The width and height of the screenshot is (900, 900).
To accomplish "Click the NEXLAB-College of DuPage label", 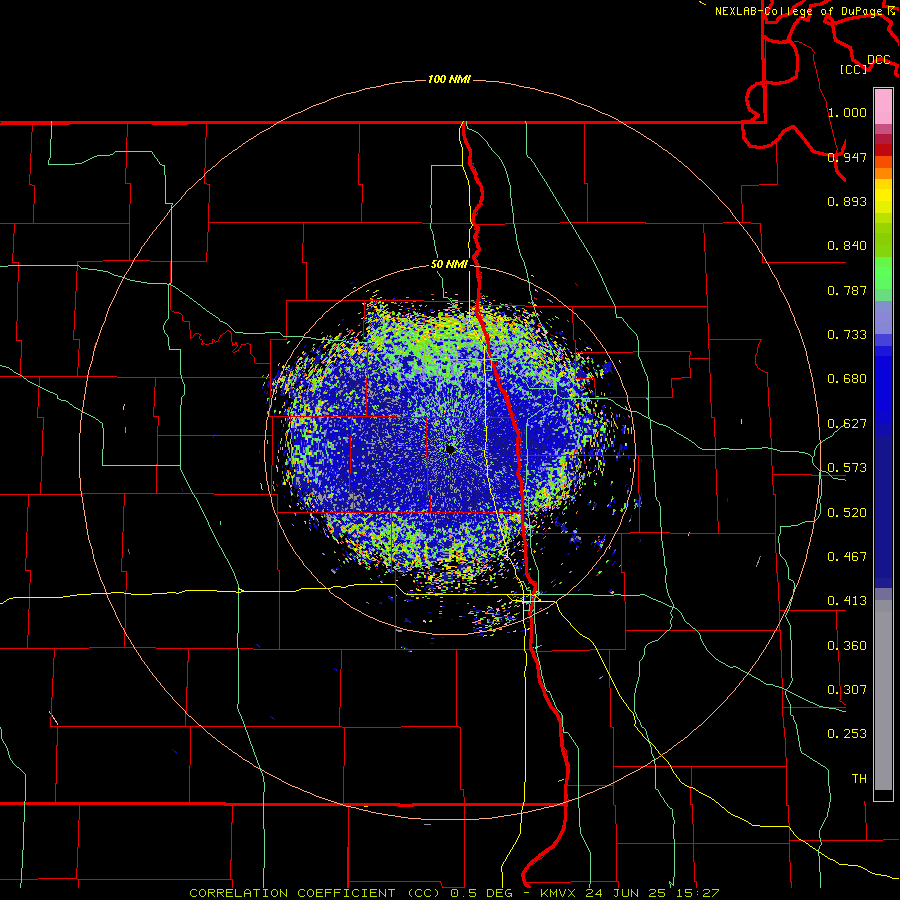I will click(x=801, y=11).
